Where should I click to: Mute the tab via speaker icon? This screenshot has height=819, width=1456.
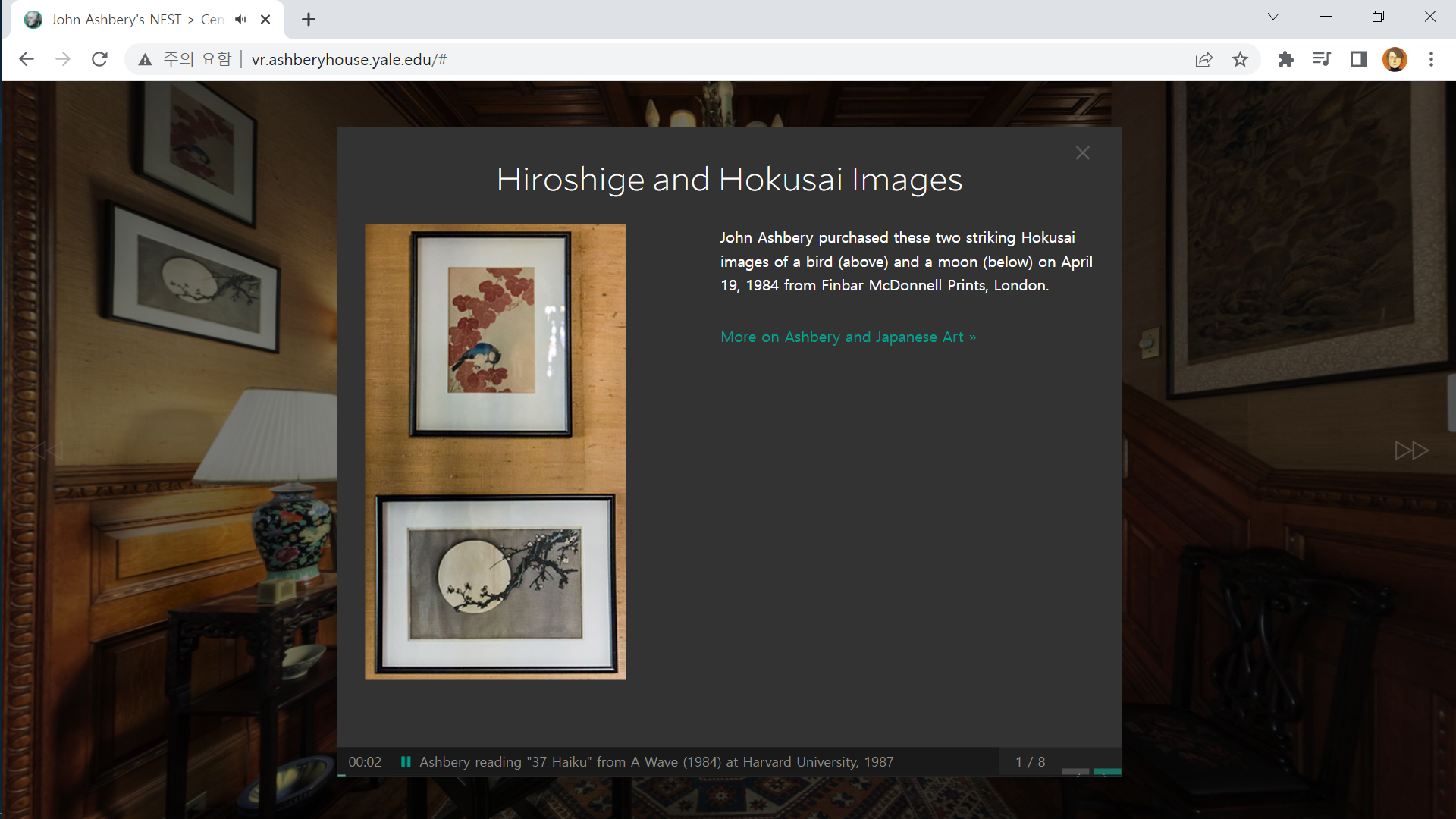[240, 20]
